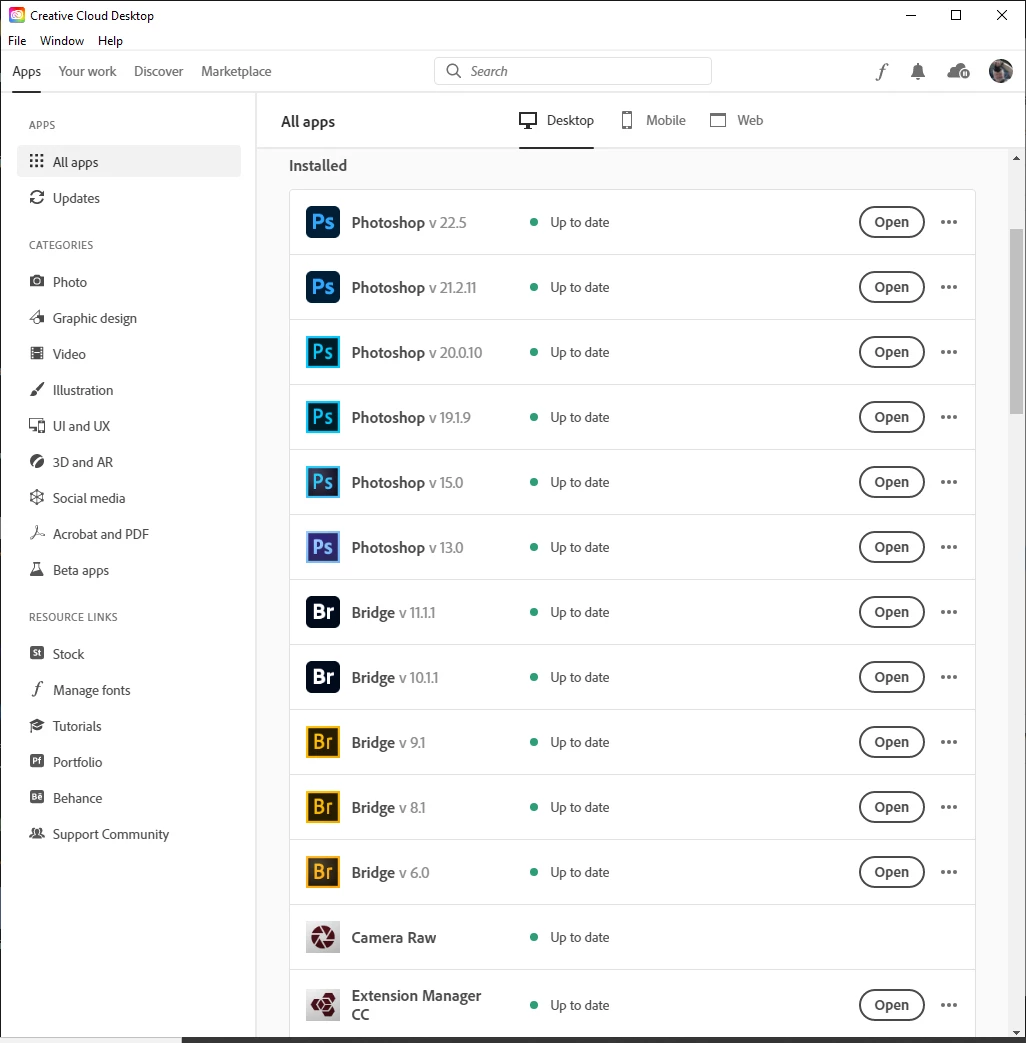Click the Extension Manager CC icon

(x=323, y=1005)
